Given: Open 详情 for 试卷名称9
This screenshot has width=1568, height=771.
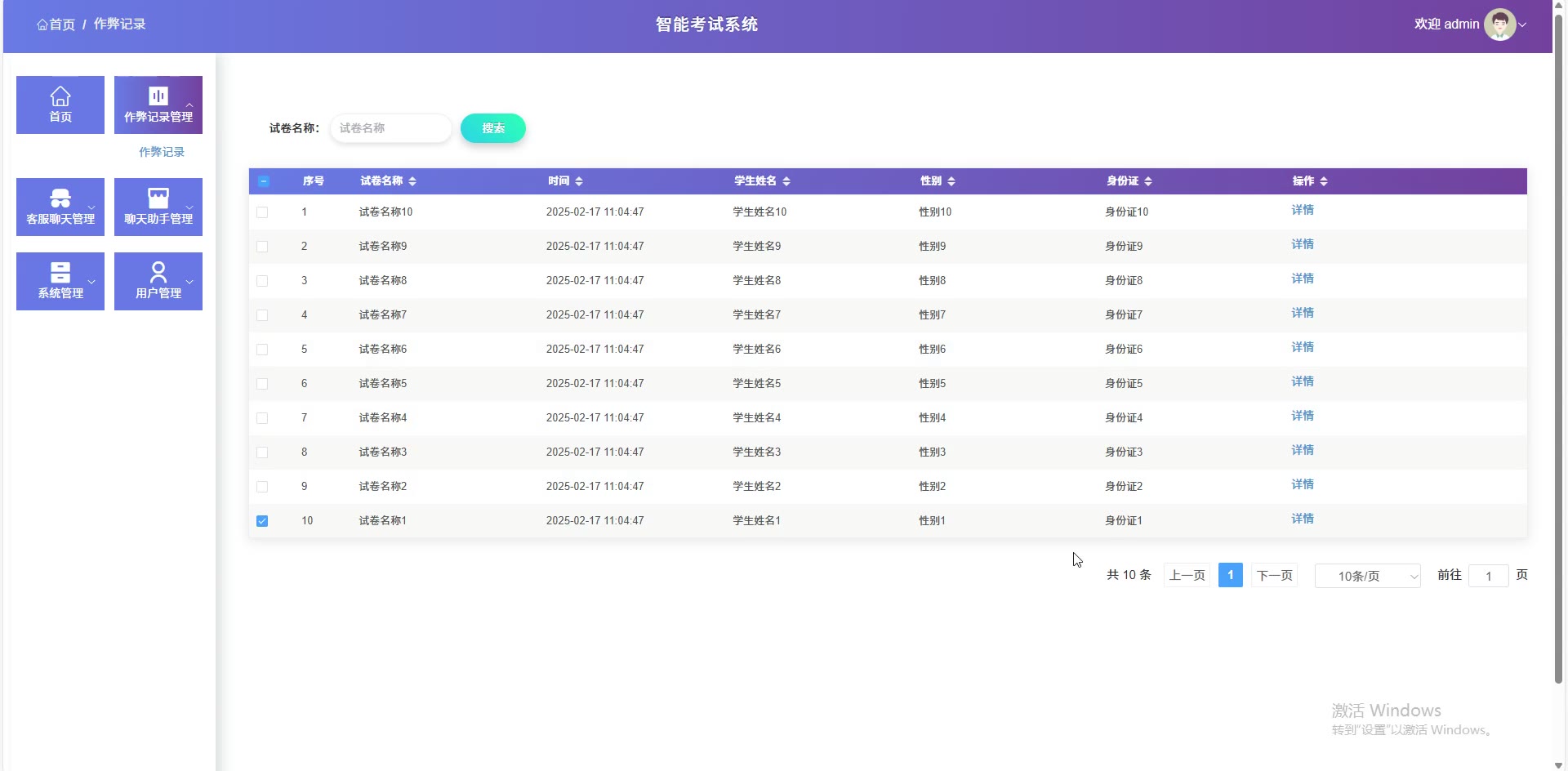Looking at the screenshot, I should pos(1303,244).
